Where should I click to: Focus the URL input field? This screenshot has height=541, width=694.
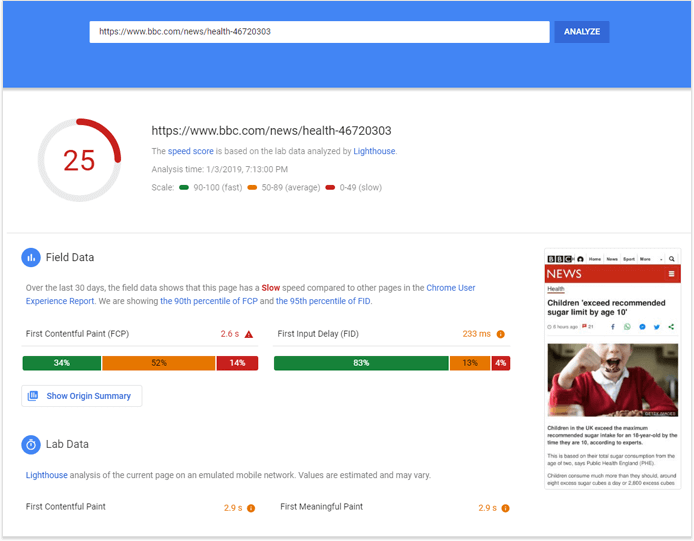[x=319, y=32]
